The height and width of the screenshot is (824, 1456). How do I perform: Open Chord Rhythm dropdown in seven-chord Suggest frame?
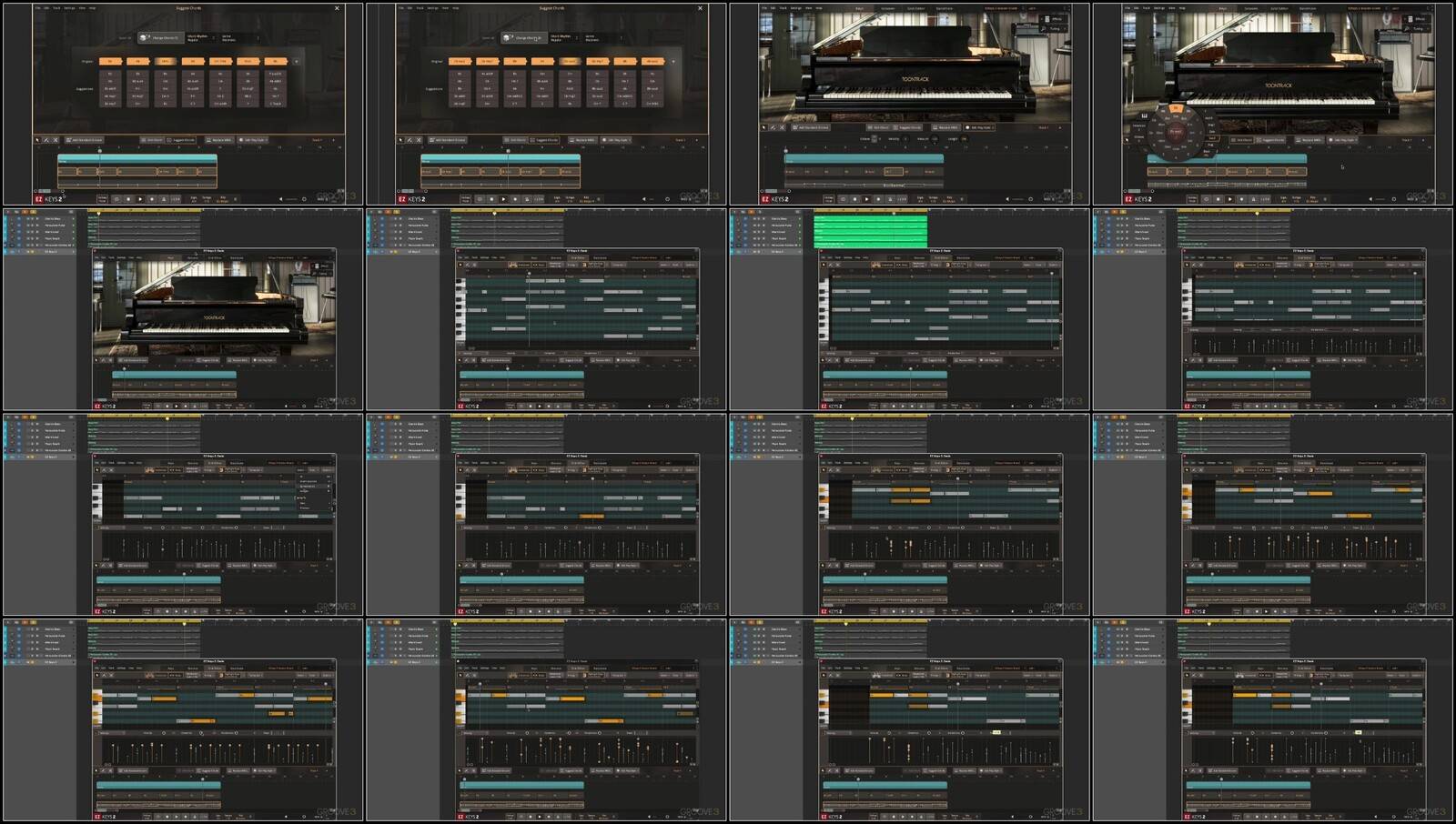[x=201, y=37]
